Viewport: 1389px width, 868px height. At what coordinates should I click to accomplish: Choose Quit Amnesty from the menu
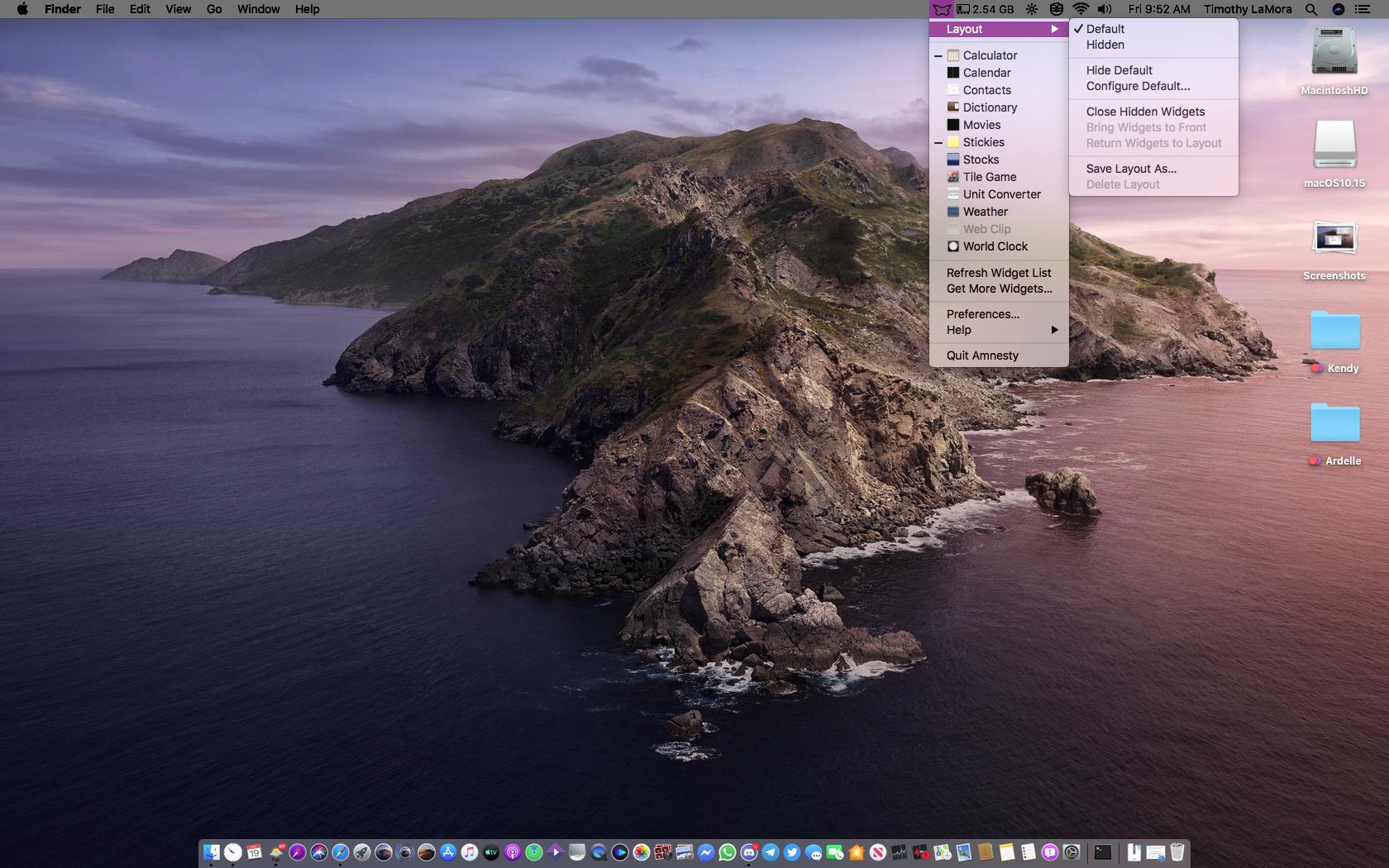982,355
